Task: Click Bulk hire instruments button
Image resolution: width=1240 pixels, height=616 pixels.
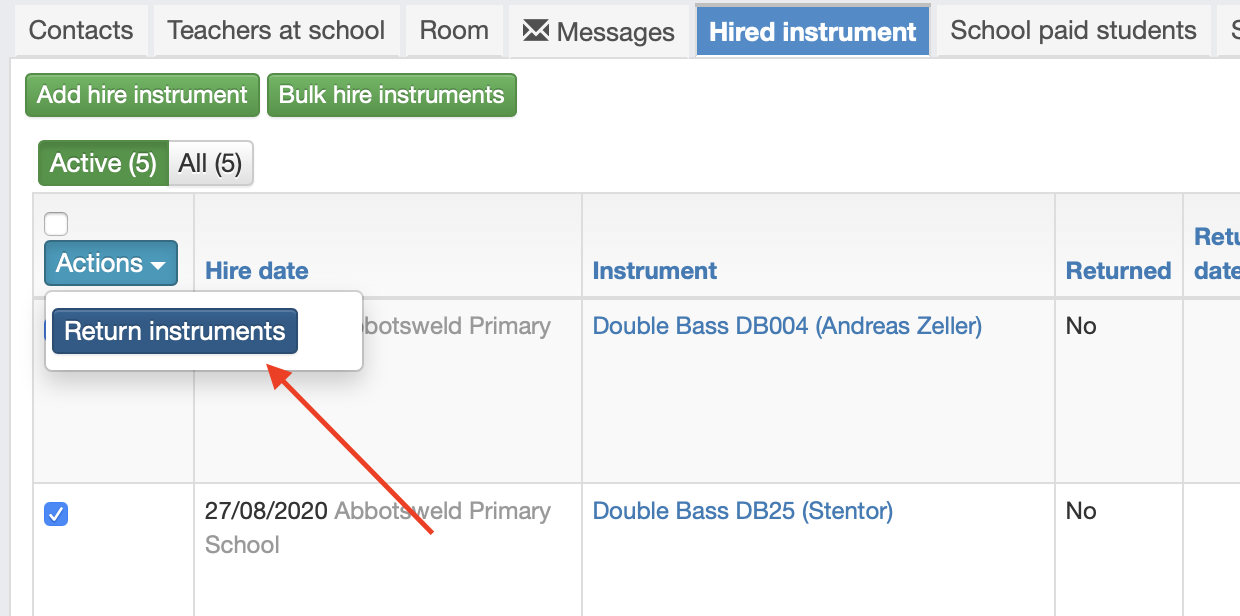Action: [392, 95]
